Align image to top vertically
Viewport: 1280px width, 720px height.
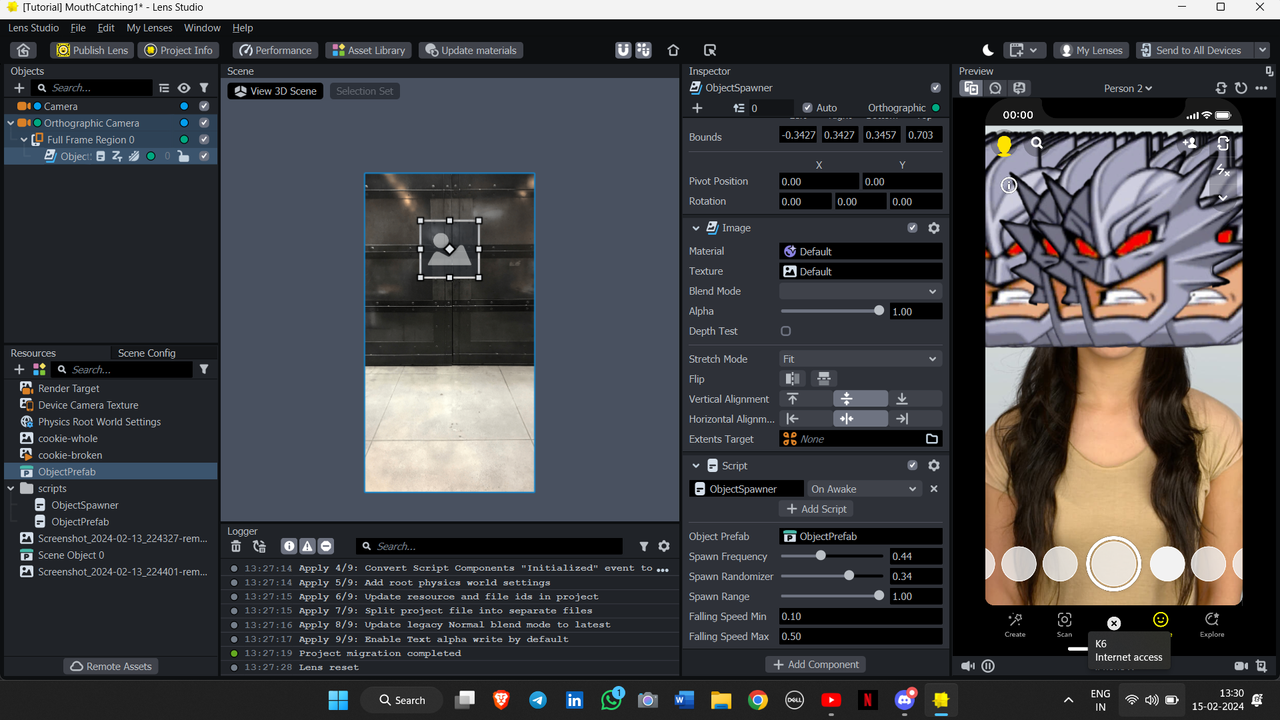click(x=793, y=399)
